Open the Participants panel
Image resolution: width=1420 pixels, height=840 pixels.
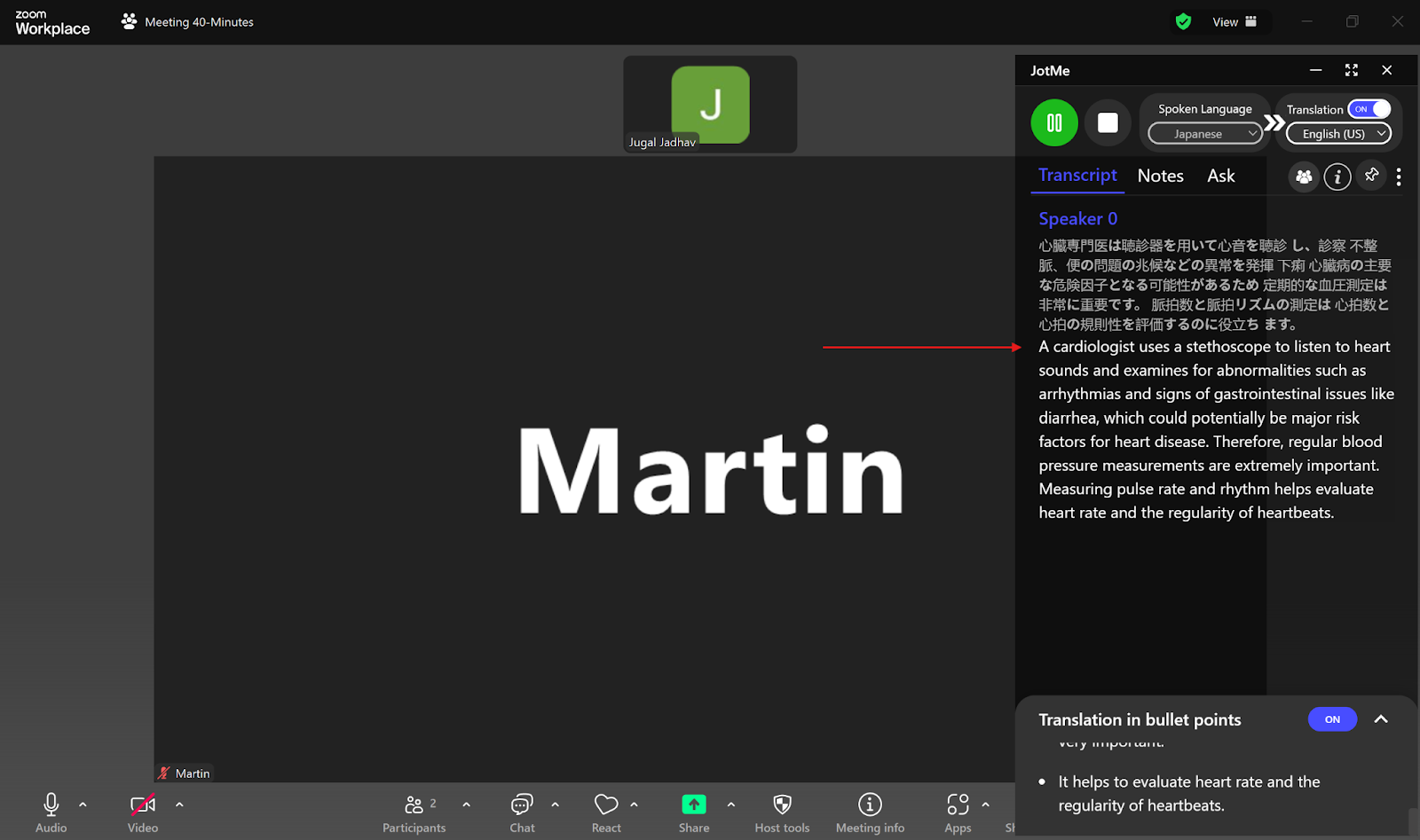coord(414,812)
